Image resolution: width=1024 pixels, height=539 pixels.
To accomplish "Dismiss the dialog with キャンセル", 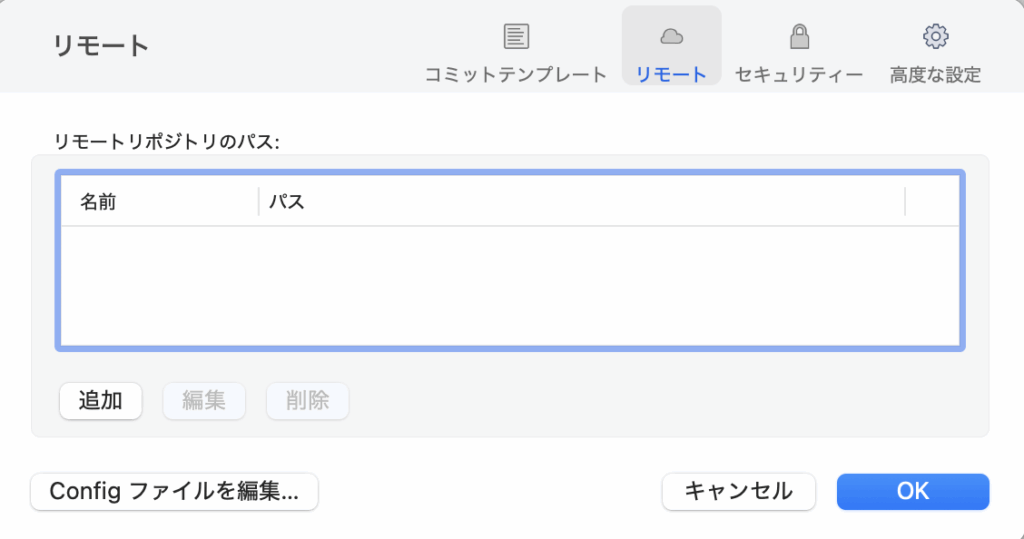I will tap(739, 491).
